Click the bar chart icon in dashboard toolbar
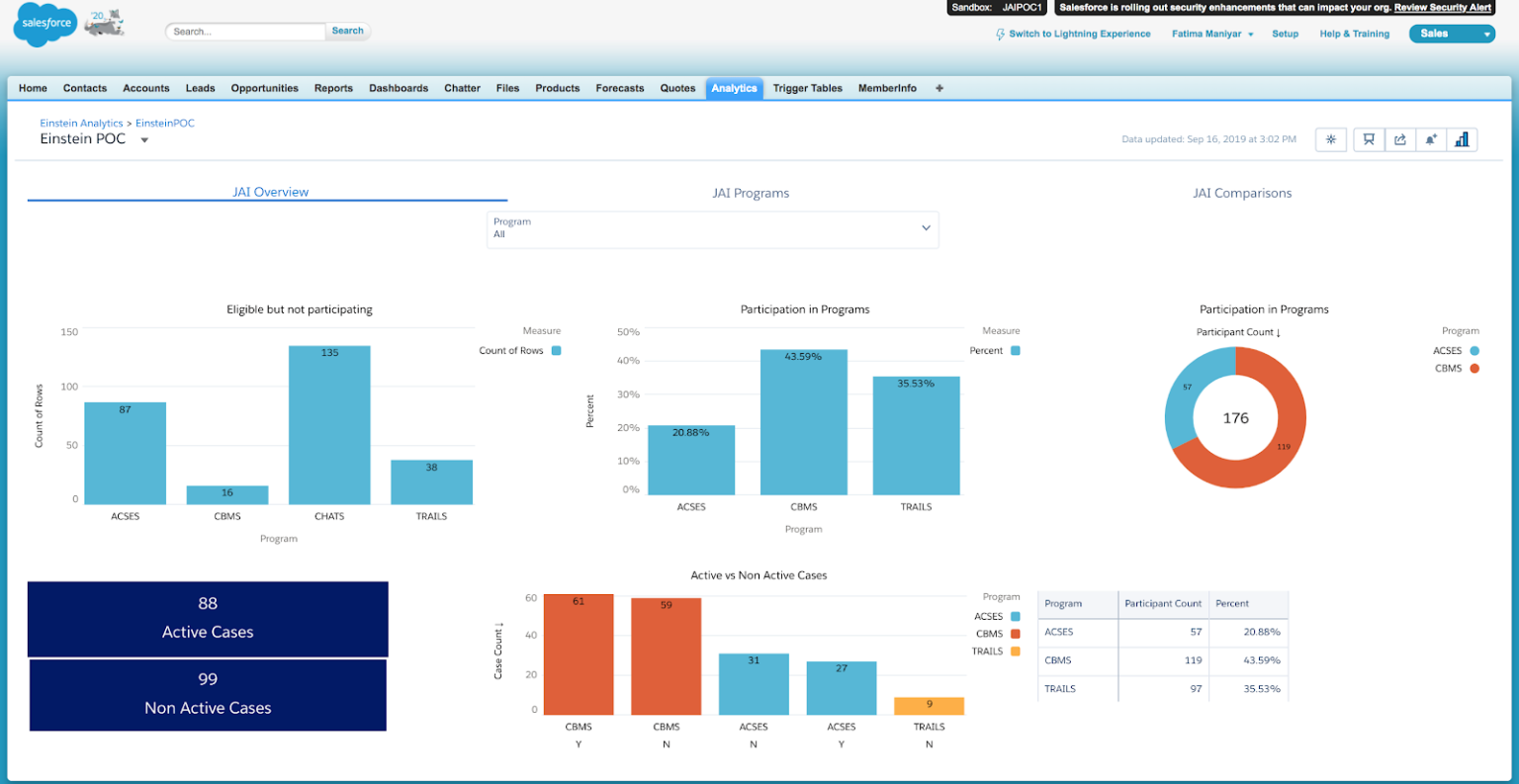This screenshot has width=1519, height=784. [x=1462, y=139]
